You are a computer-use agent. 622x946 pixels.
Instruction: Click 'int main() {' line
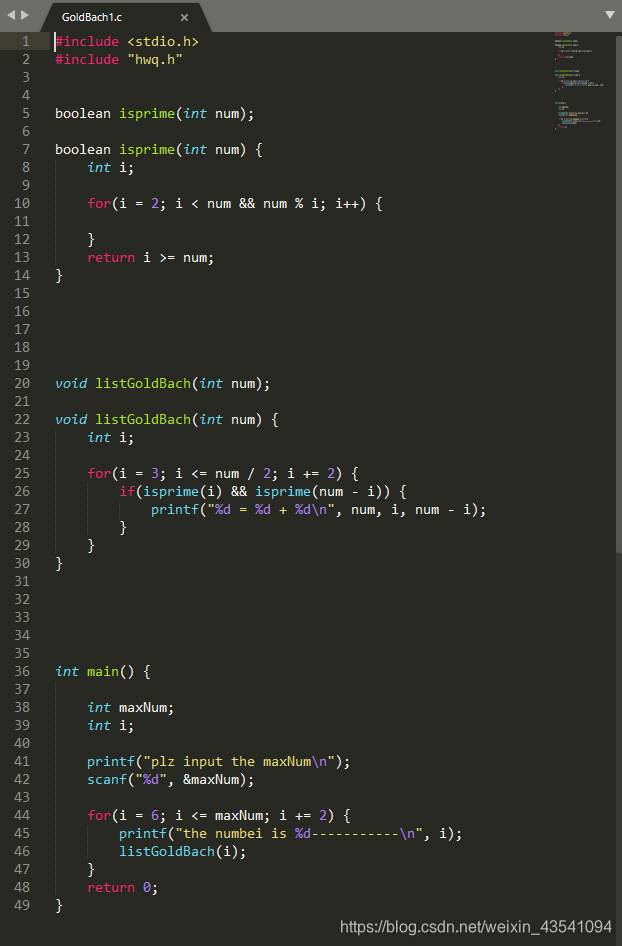click(x=103, y=672)
